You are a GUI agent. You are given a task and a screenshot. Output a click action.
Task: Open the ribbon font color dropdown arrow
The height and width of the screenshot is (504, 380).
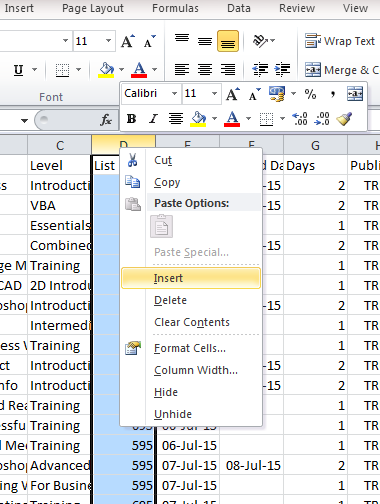pyautogui.click(x=154, y=69)
